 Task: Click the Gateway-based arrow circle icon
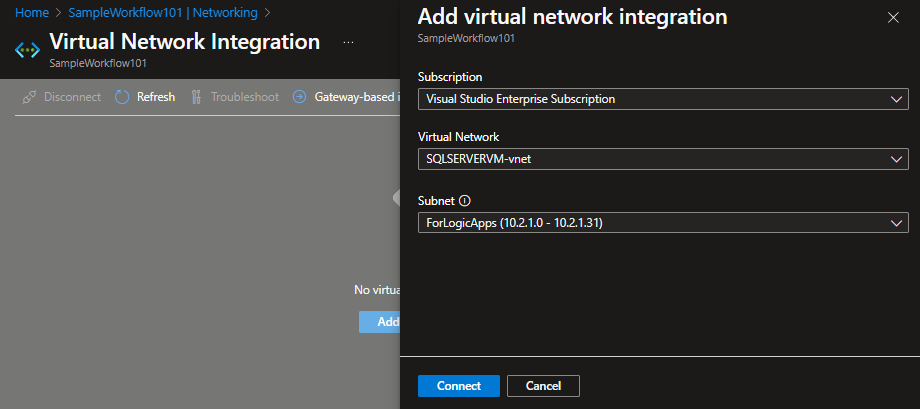300,97
